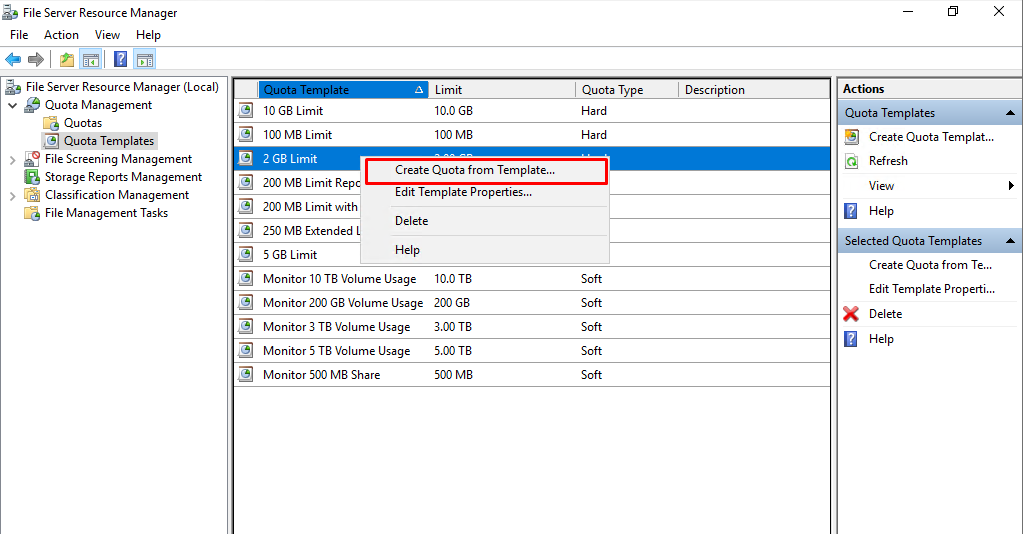Select Storage Reports Management tree item
The width and height of the screenshot is (1024, 534).
tap(123, 177)
